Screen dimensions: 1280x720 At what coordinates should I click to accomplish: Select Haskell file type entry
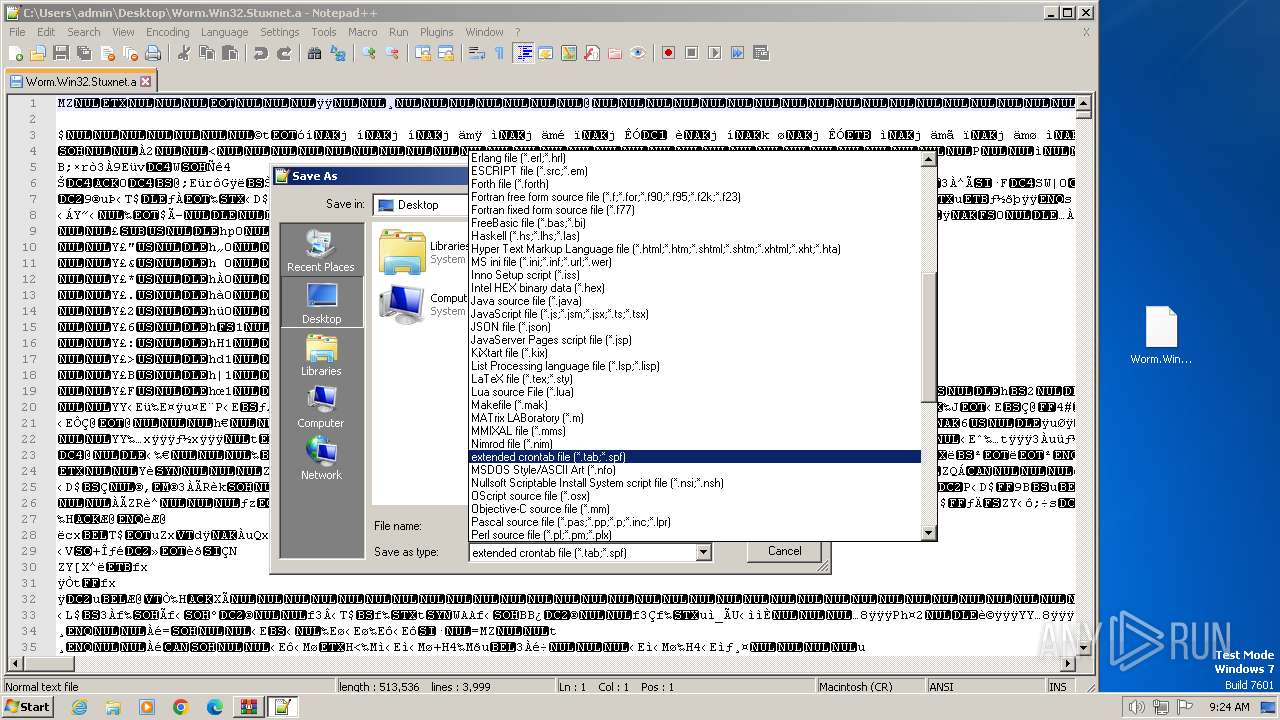point(694,236)
